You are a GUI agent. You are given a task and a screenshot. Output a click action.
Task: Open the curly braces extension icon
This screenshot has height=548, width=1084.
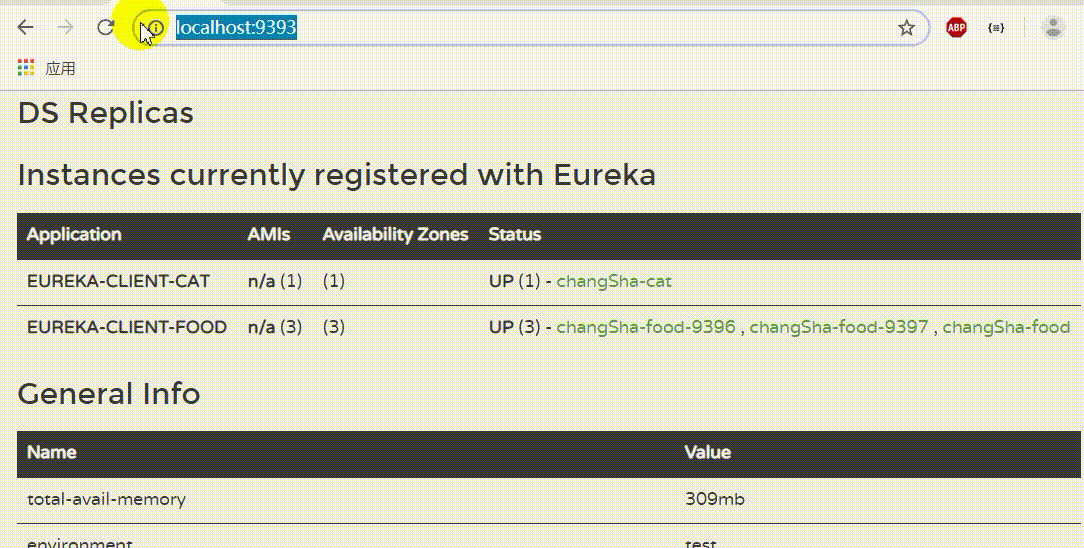point(996,28)
